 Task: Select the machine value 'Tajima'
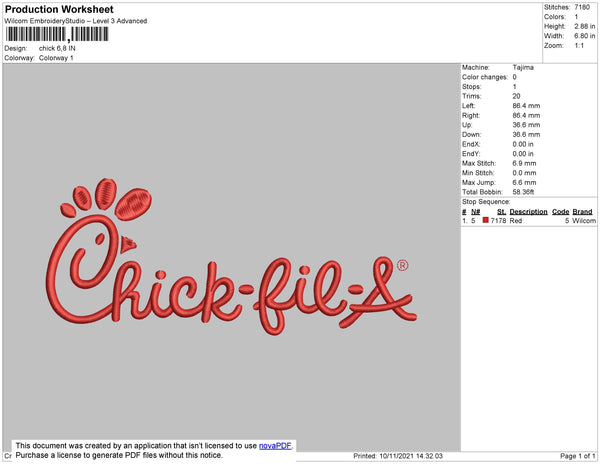[523, 67]
